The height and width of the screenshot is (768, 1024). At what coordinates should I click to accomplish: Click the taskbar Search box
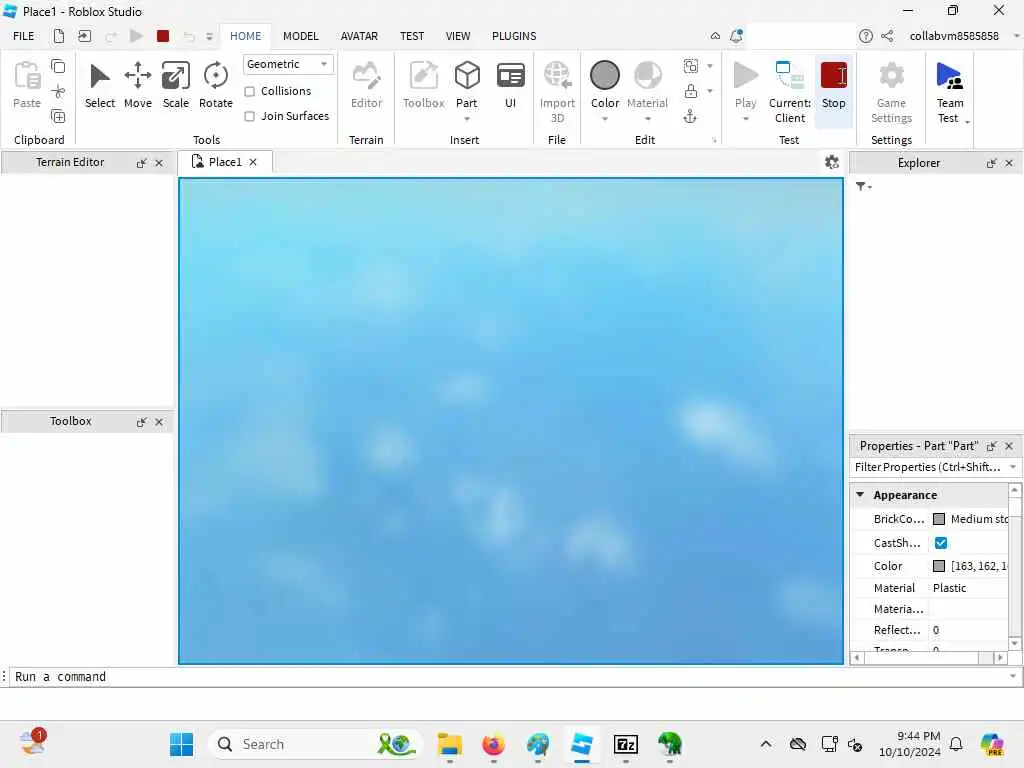coord(315,744)
